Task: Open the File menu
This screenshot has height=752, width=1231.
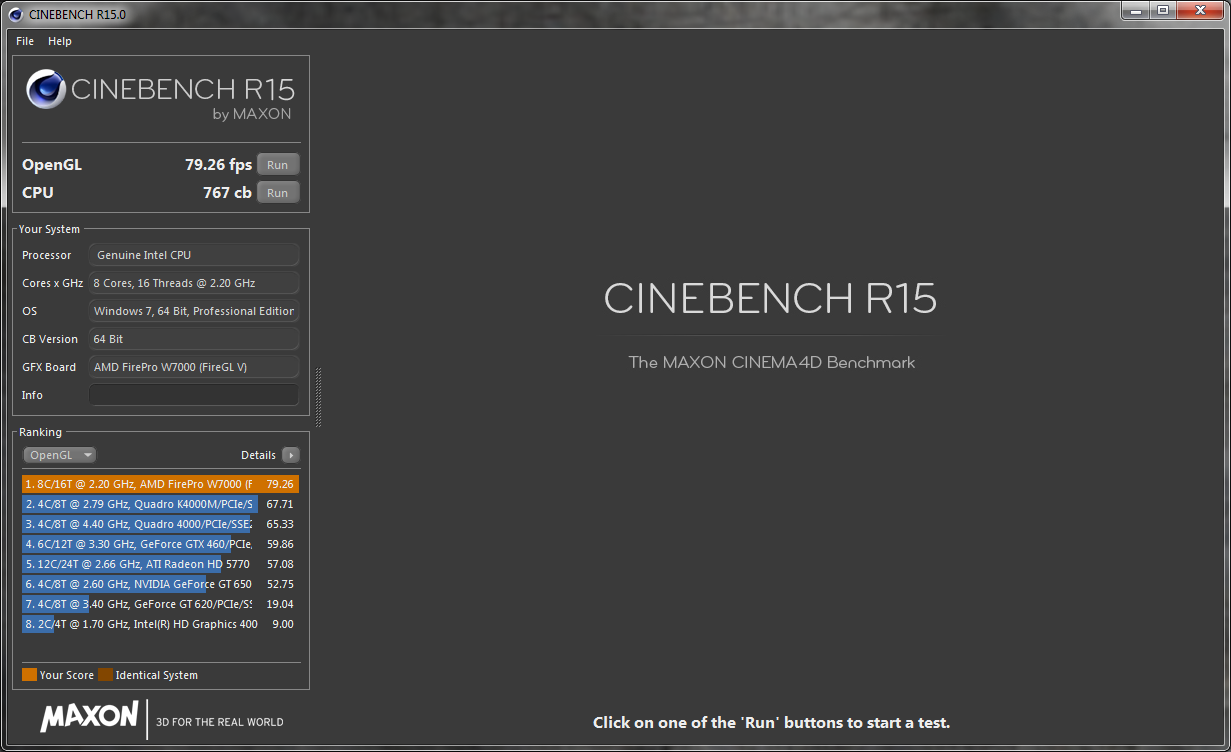Action: [x=25, y=41]
